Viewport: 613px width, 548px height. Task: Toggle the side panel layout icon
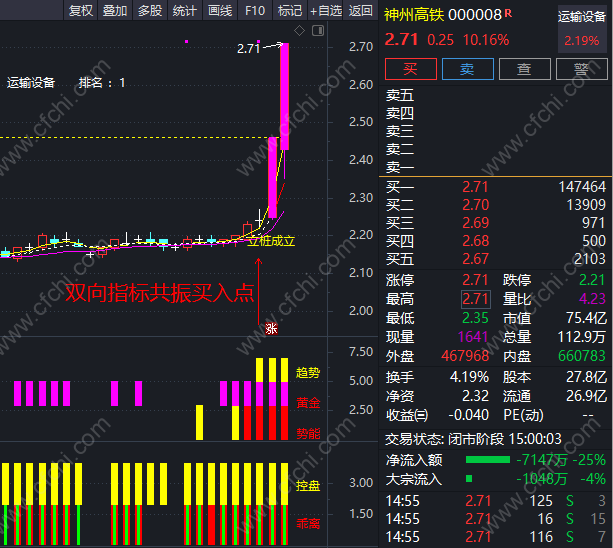(x=318, y=30)
